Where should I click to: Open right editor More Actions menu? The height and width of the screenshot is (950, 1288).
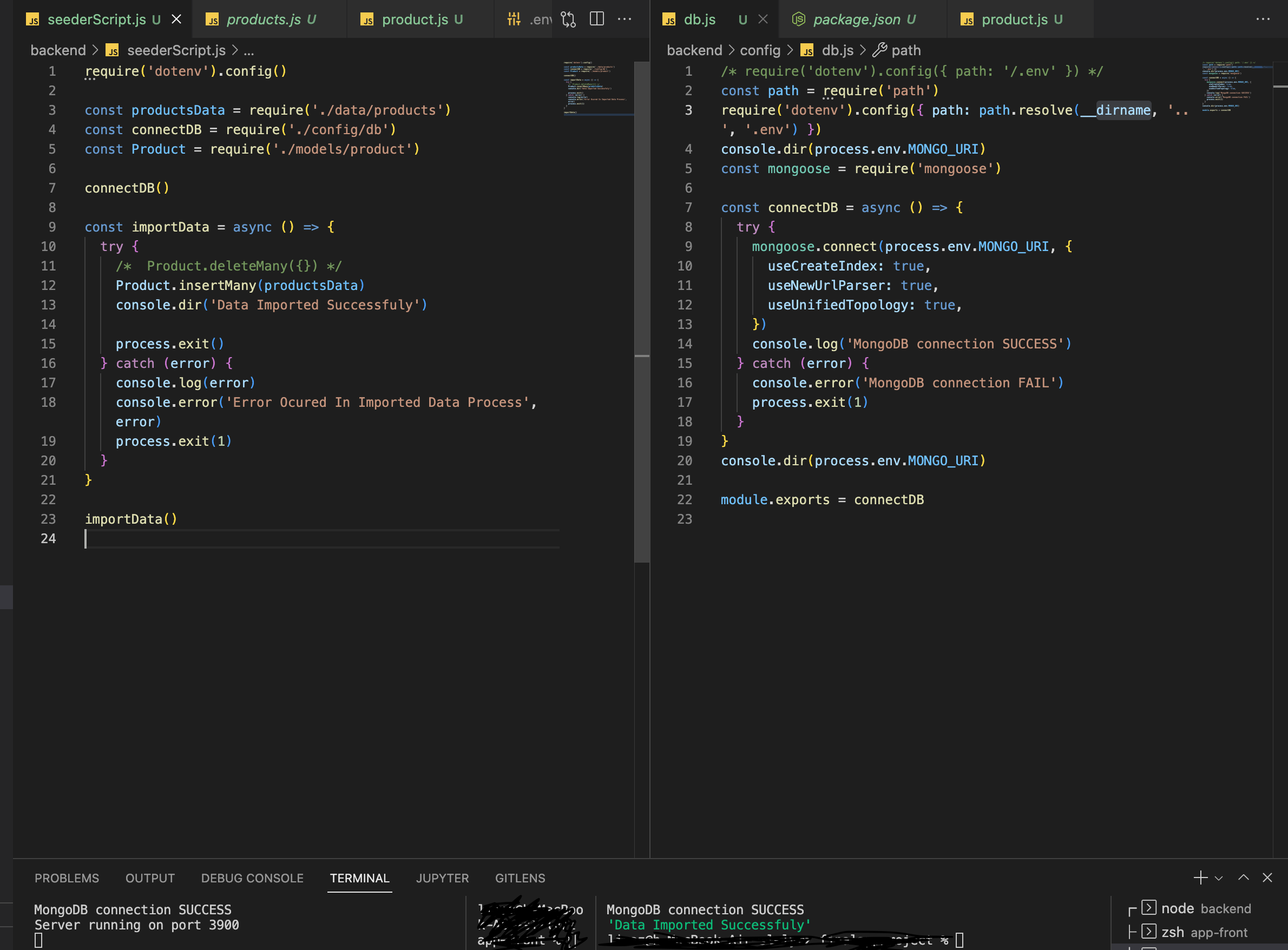1263,19
